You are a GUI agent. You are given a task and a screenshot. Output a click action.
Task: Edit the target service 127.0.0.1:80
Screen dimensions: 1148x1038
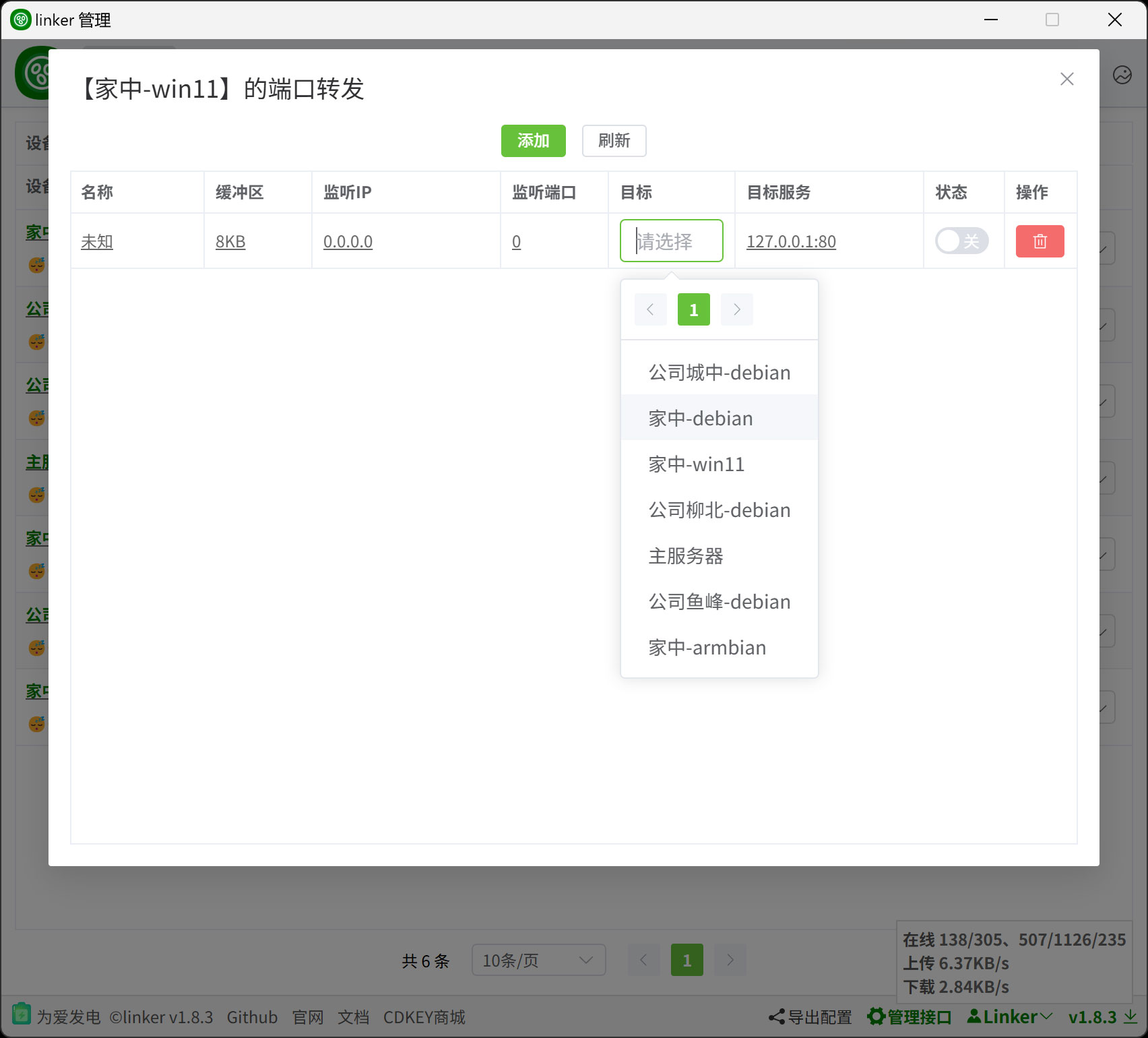tap(791, 241)
